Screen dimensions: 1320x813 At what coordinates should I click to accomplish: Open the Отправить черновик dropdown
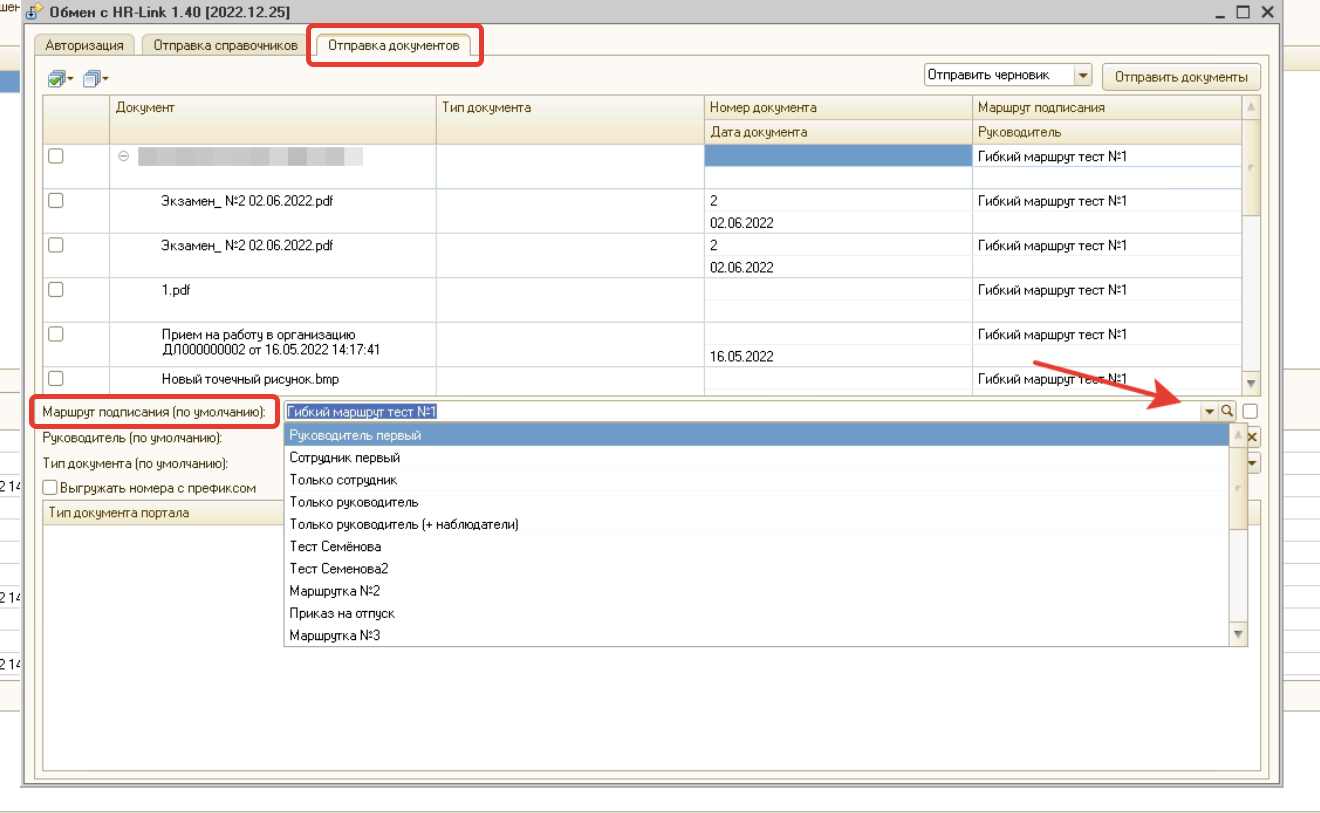click(x=1083, y=76)
